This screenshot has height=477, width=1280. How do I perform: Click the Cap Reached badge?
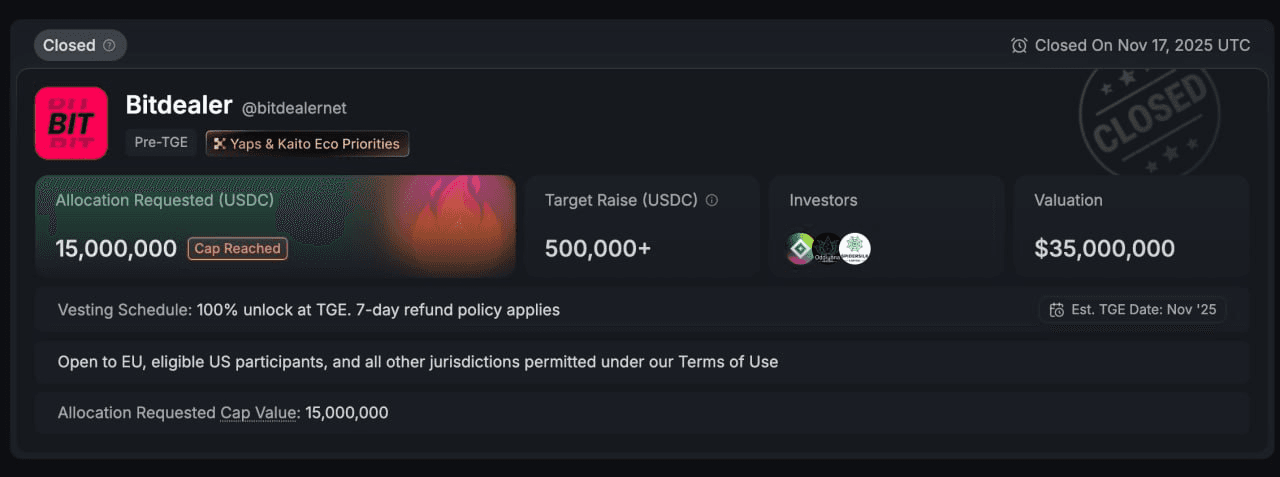click(x=237, y=248)
